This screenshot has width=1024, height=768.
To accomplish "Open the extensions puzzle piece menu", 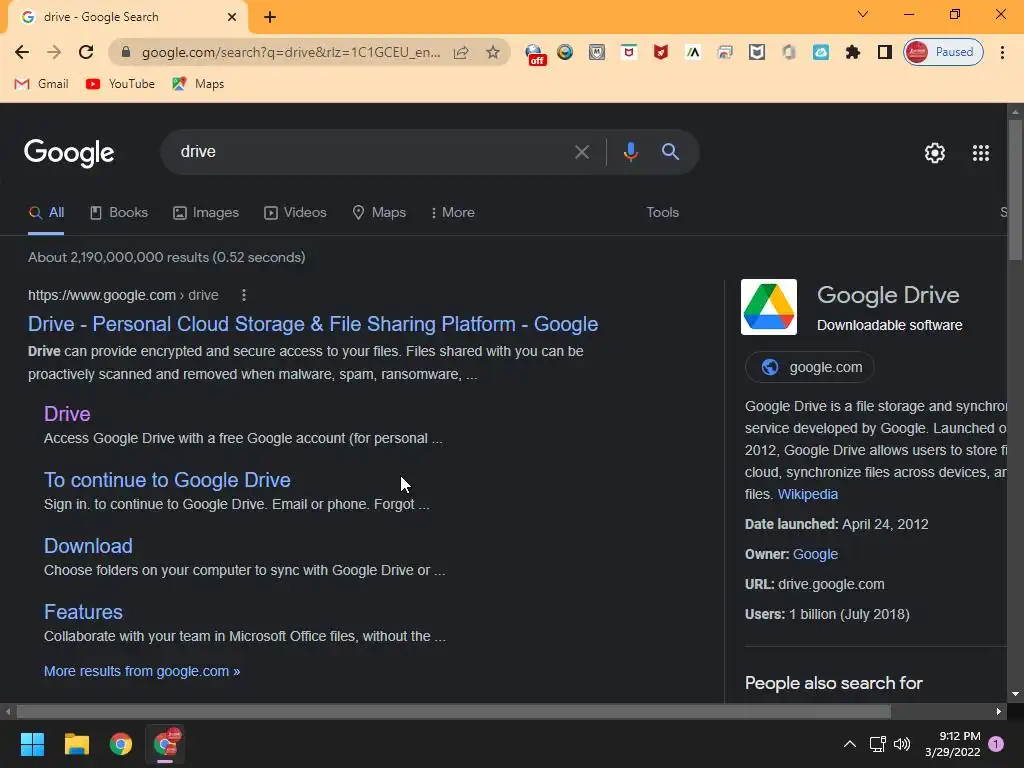I will (x=852, y=52).
